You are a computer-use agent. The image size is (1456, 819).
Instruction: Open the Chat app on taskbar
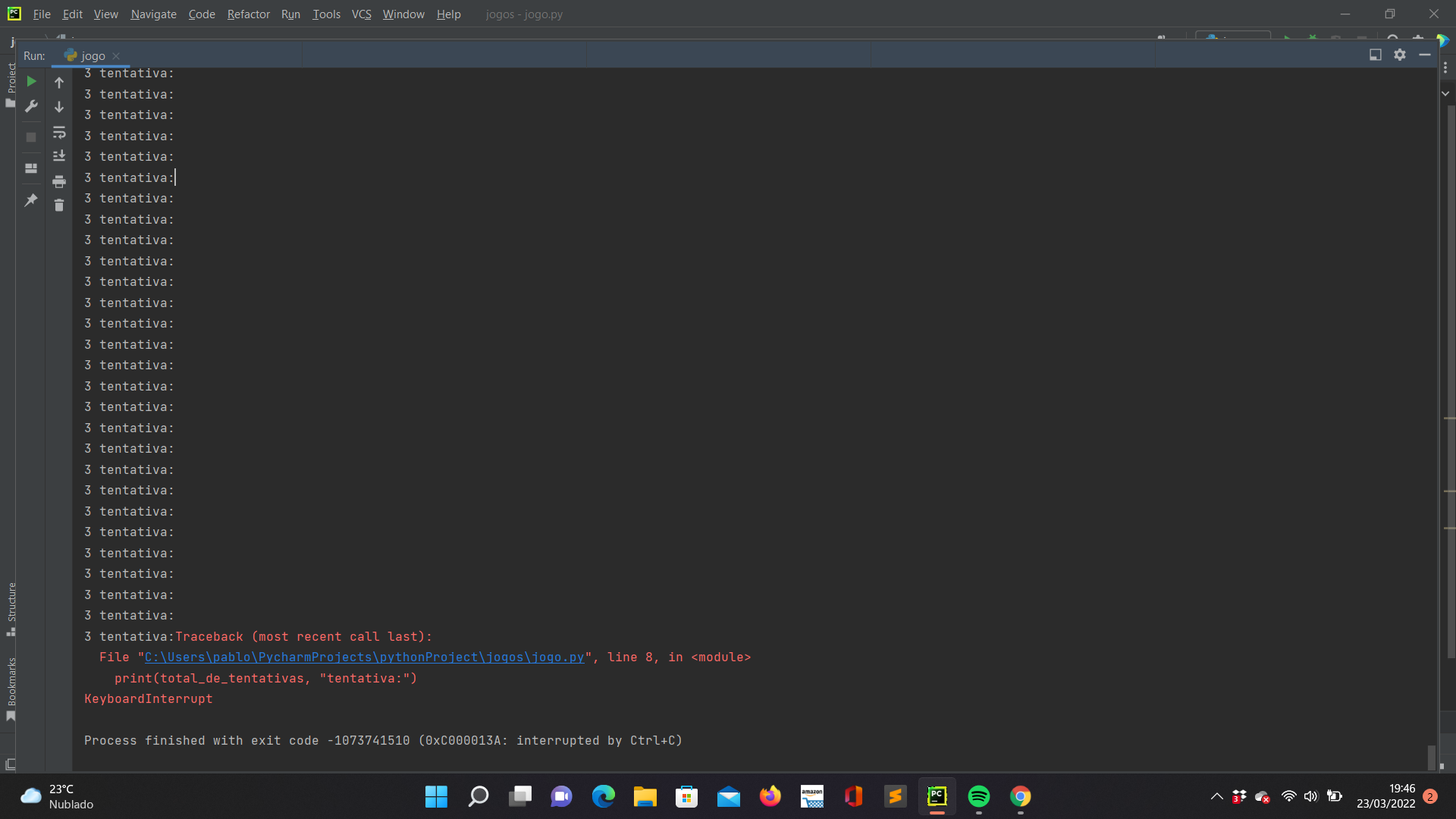pyautogui.click(x=562, y=796)
